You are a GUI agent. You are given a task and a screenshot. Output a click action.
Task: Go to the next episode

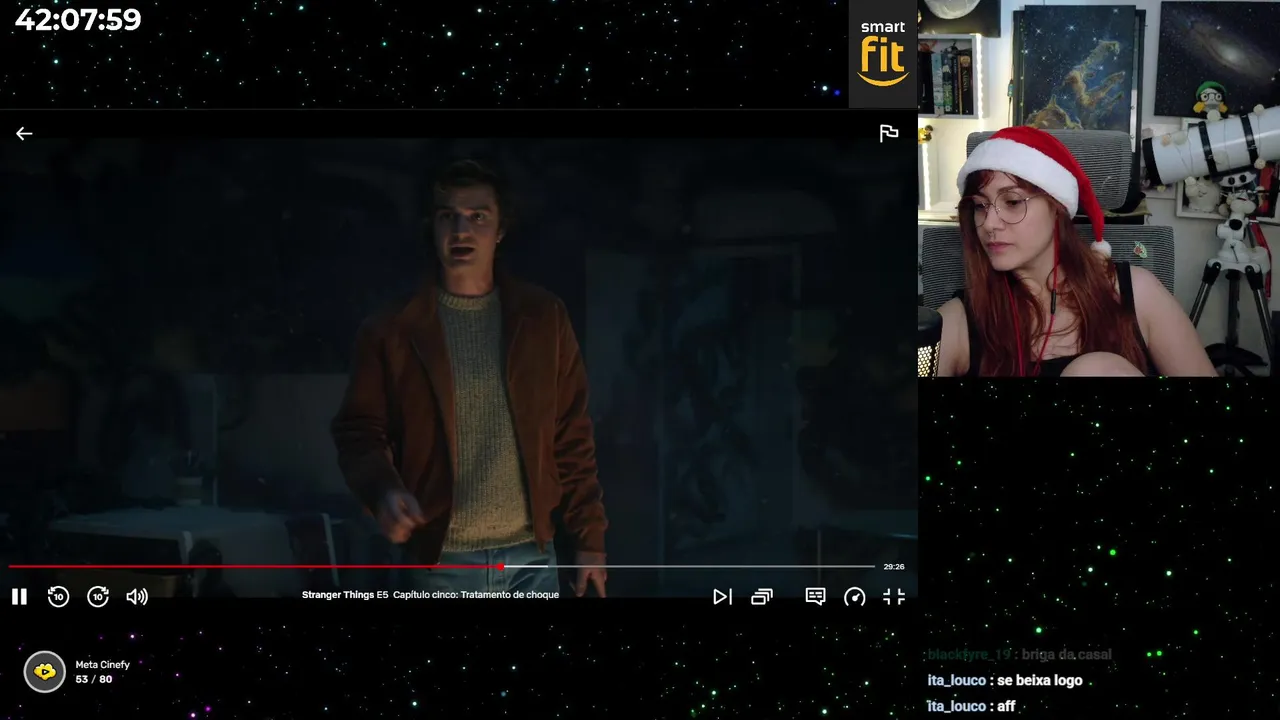(x=722, y=597)
